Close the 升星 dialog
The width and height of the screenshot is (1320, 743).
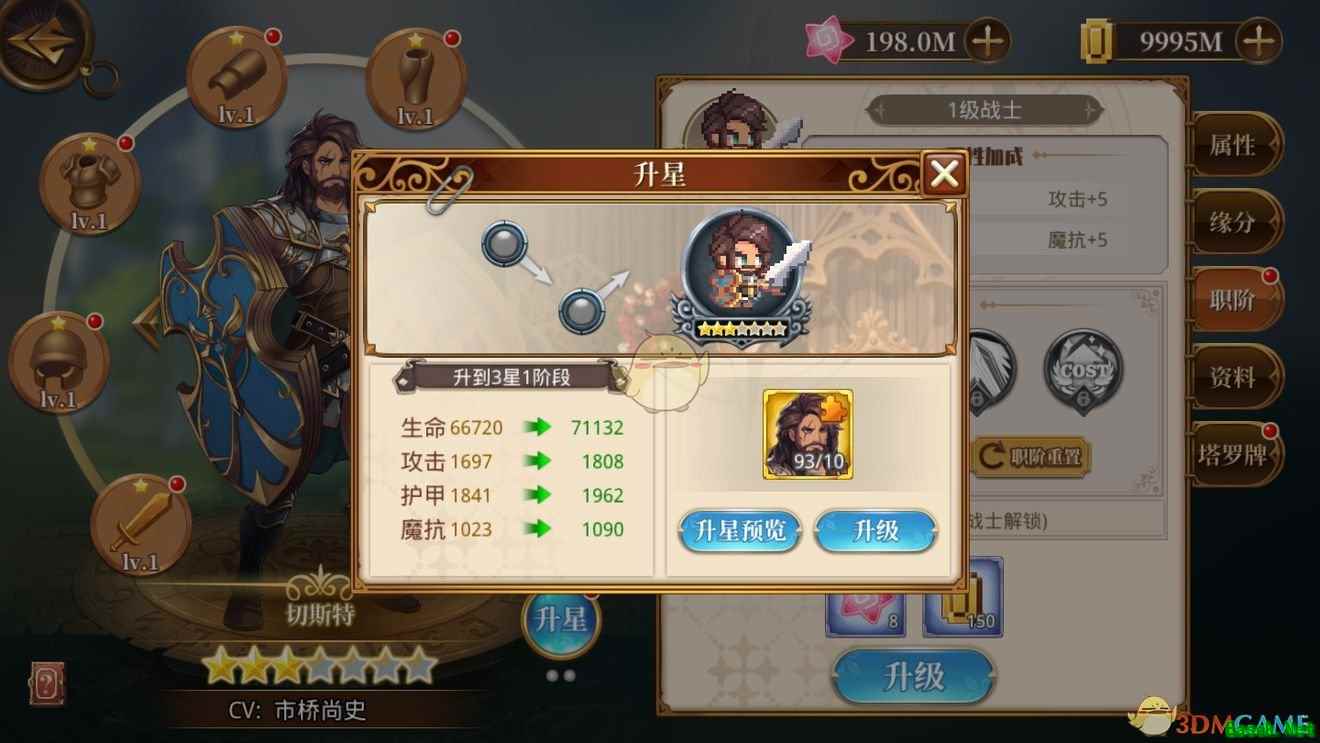(944, 174)
